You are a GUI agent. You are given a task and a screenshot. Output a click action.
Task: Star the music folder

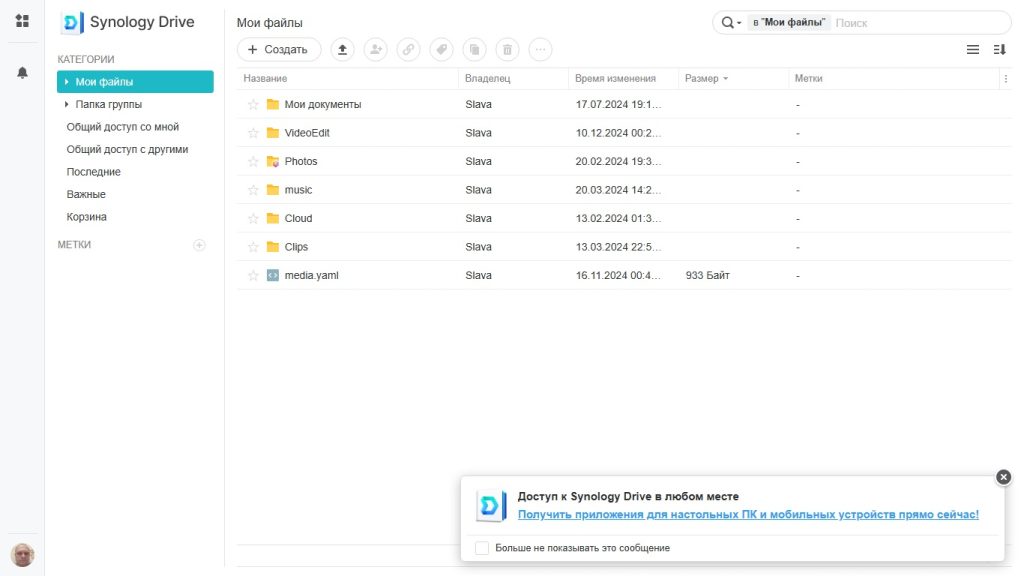[253, 190]
